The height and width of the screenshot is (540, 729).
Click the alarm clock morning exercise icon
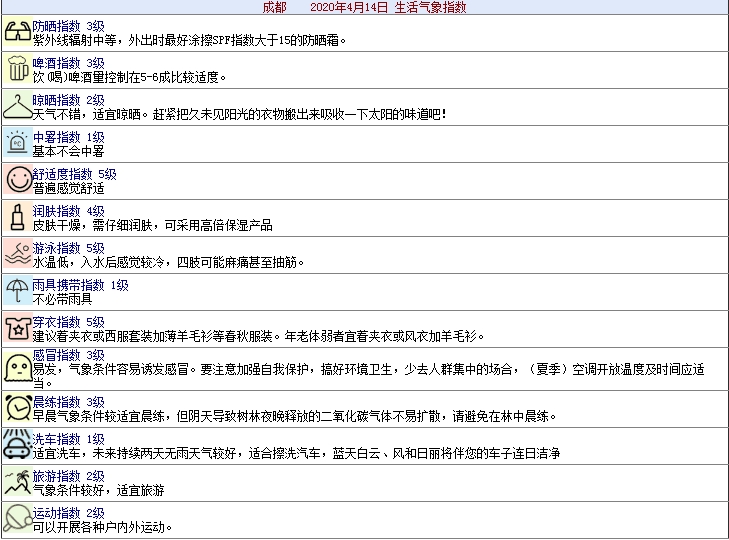(x=17, y=408)
